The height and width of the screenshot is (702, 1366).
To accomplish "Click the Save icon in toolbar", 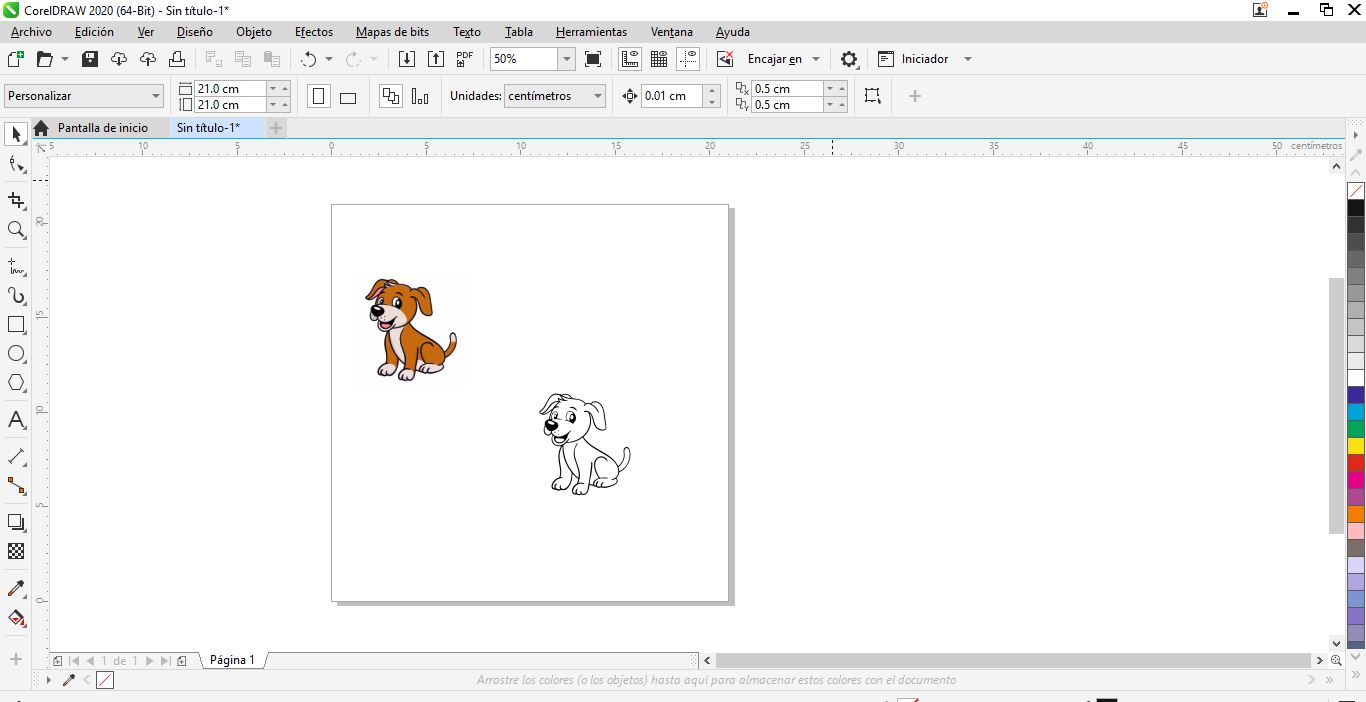I will [x=90, y=59].
